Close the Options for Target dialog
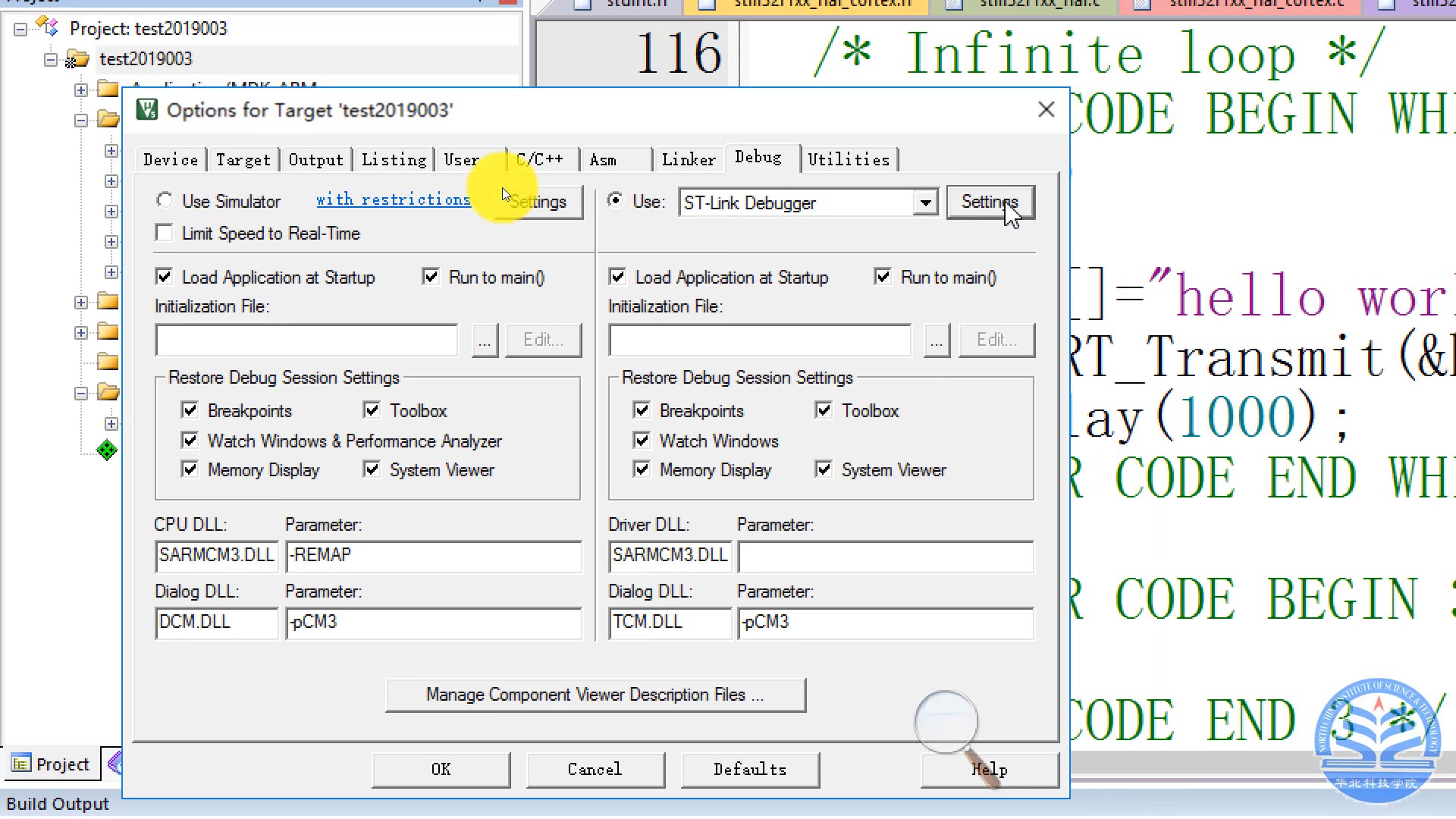Viewport: 1456px width, 819px height. [1046, 110]
